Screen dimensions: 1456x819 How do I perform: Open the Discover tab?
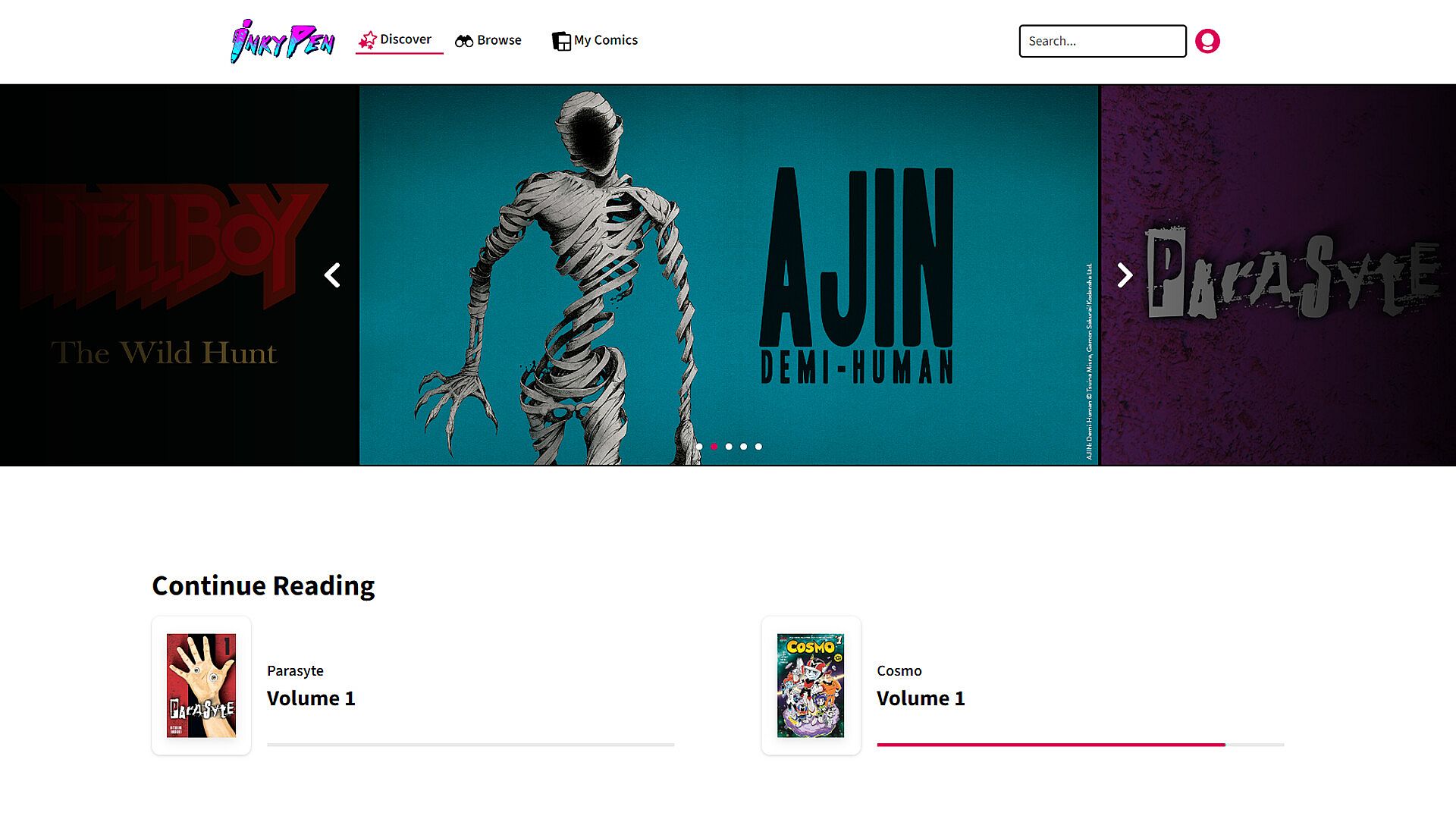pyautogui.click(x=399, y=40)
